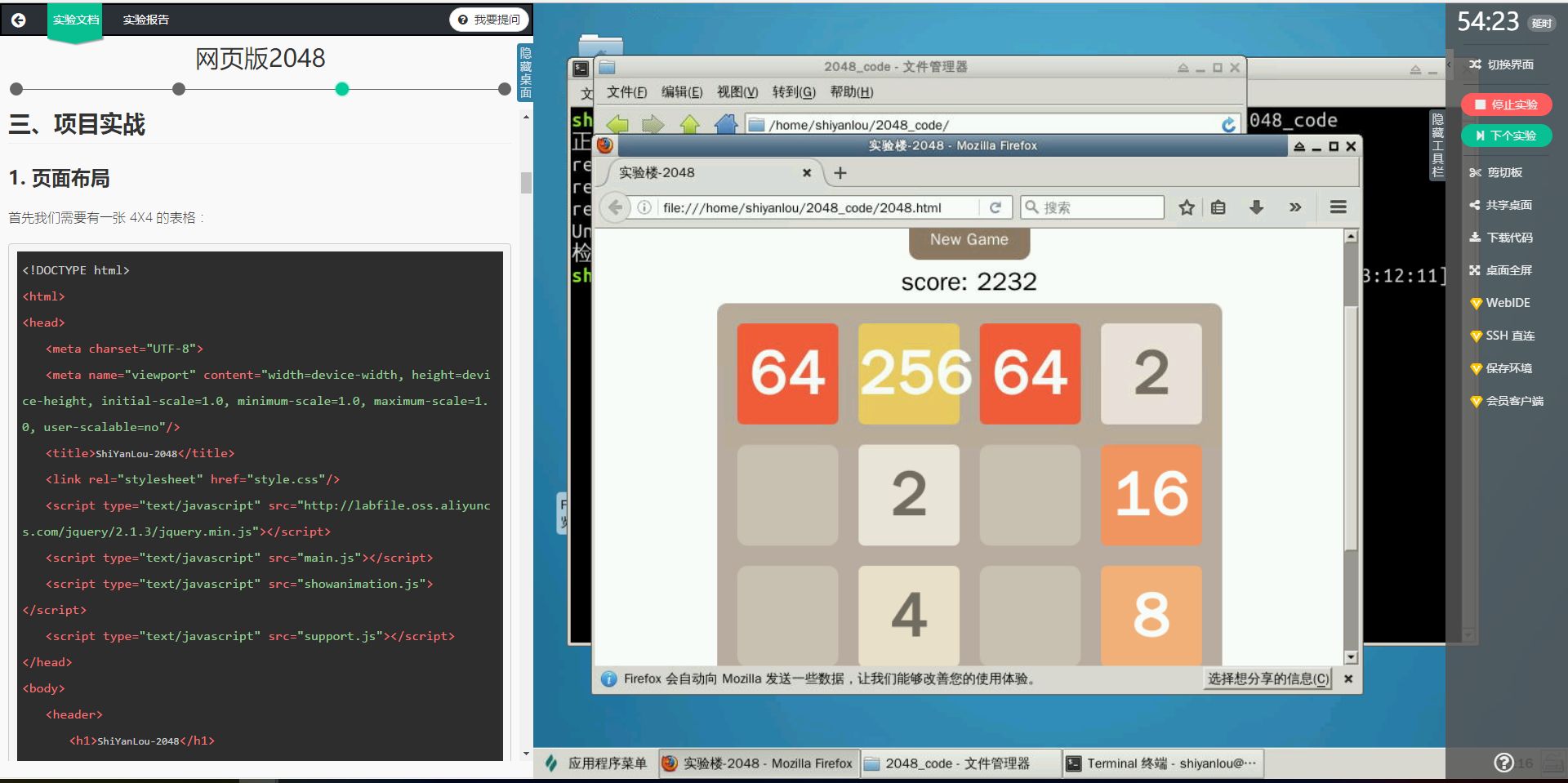Click the score: 2232 text

click(969, 282)
